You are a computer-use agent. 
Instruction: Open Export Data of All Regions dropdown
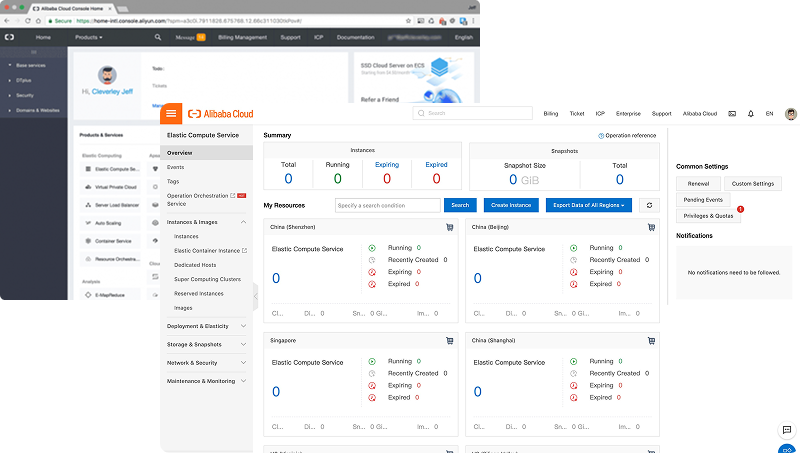tap(589, 205)
